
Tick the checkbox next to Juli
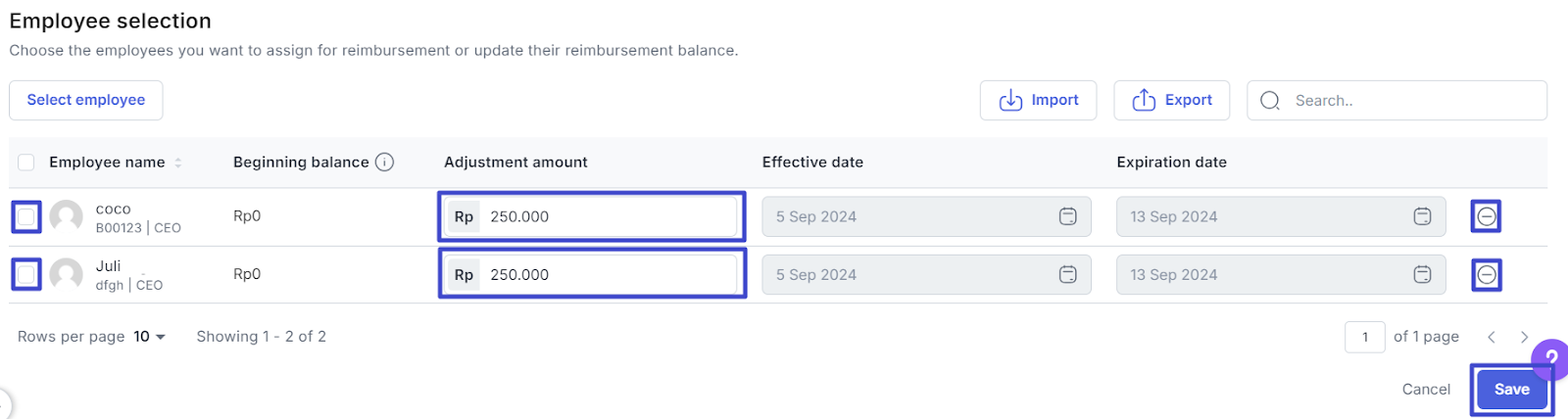(26, 275)
